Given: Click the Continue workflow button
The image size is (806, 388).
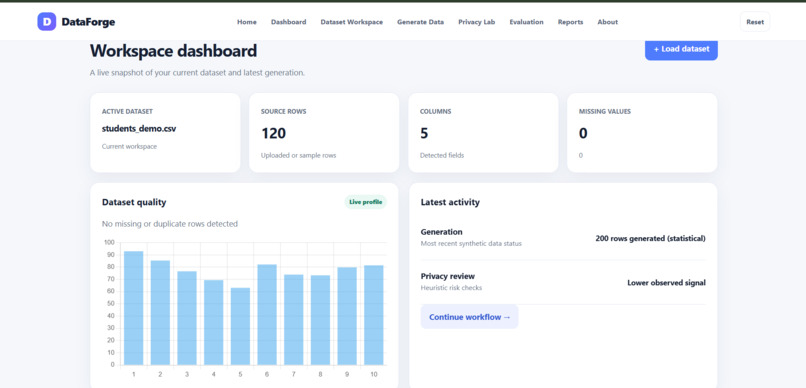Looking at the screenshot, I should (469, 317).
